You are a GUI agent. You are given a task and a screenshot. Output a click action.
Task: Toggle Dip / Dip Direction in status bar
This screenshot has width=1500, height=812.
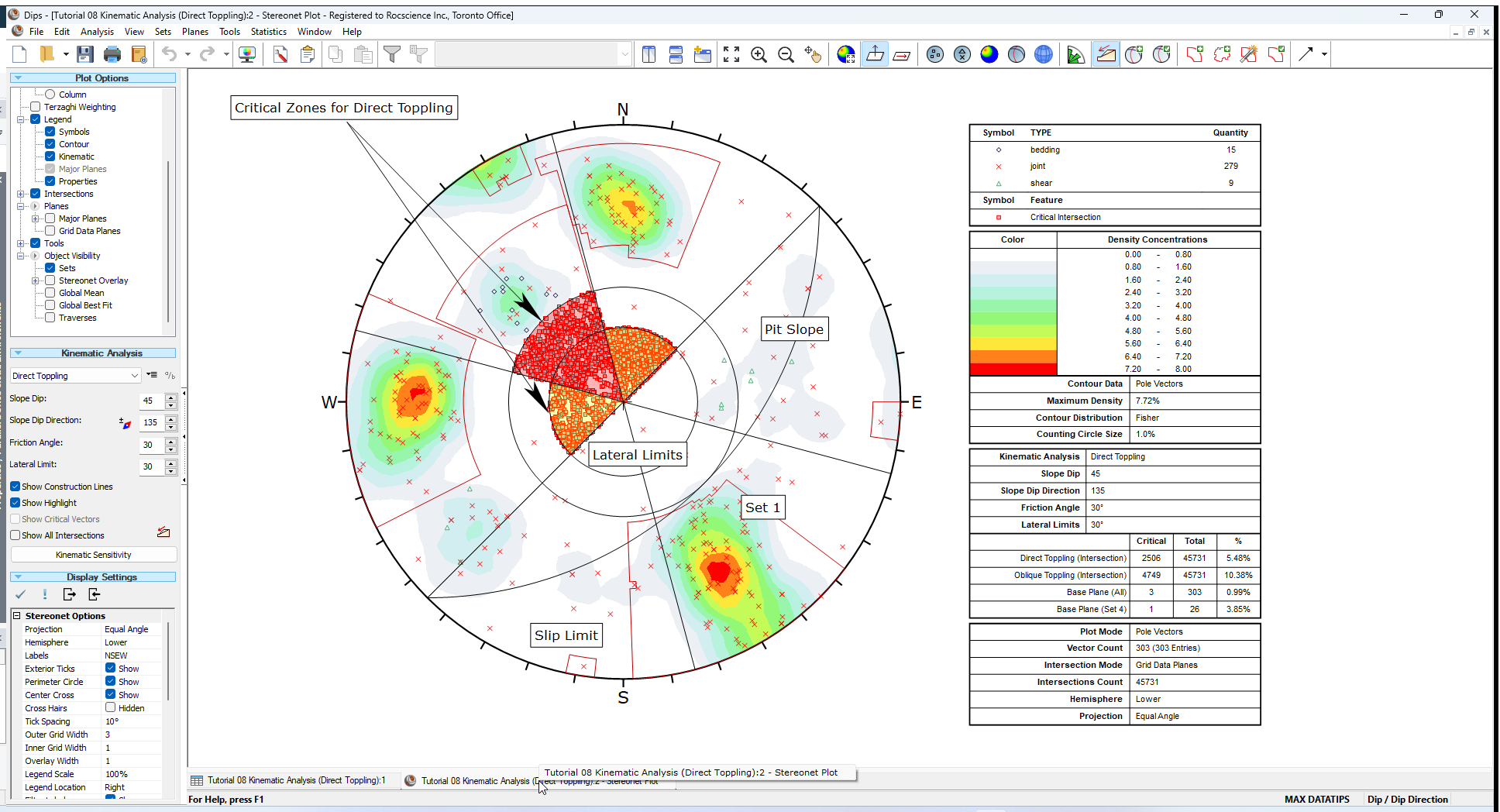click(1407, 799)
